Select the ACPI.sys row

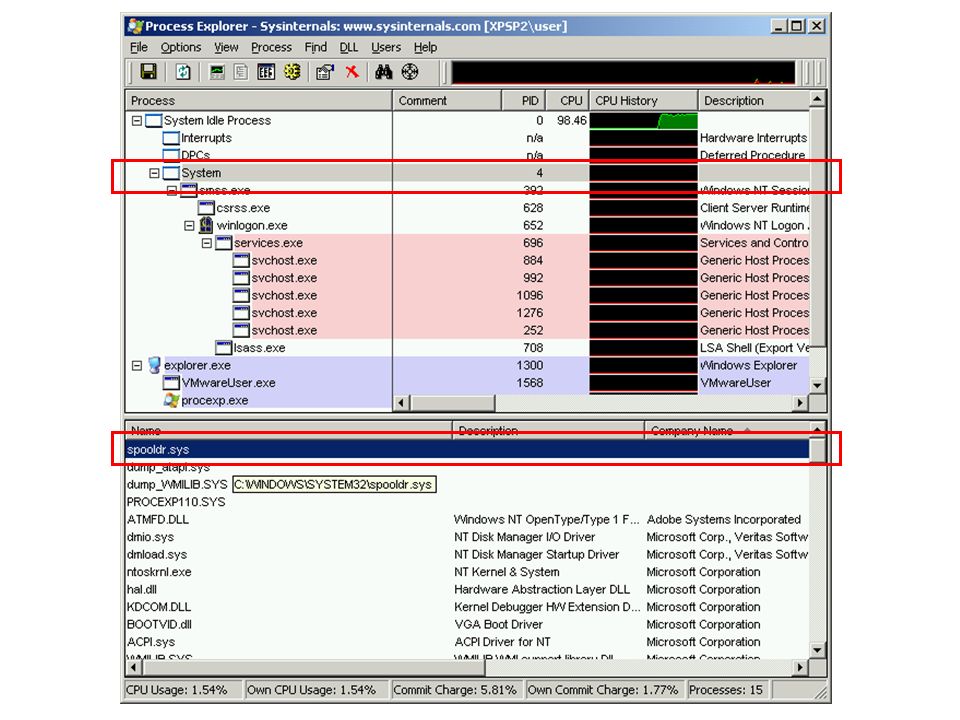coord(467,642)
